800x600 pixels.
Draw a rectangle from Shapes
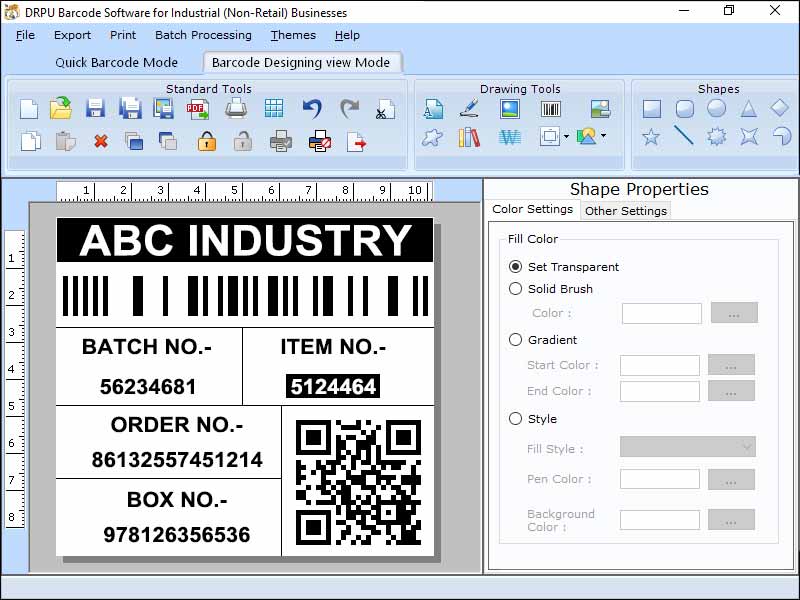pyautogui.click(x=652, y=109)
